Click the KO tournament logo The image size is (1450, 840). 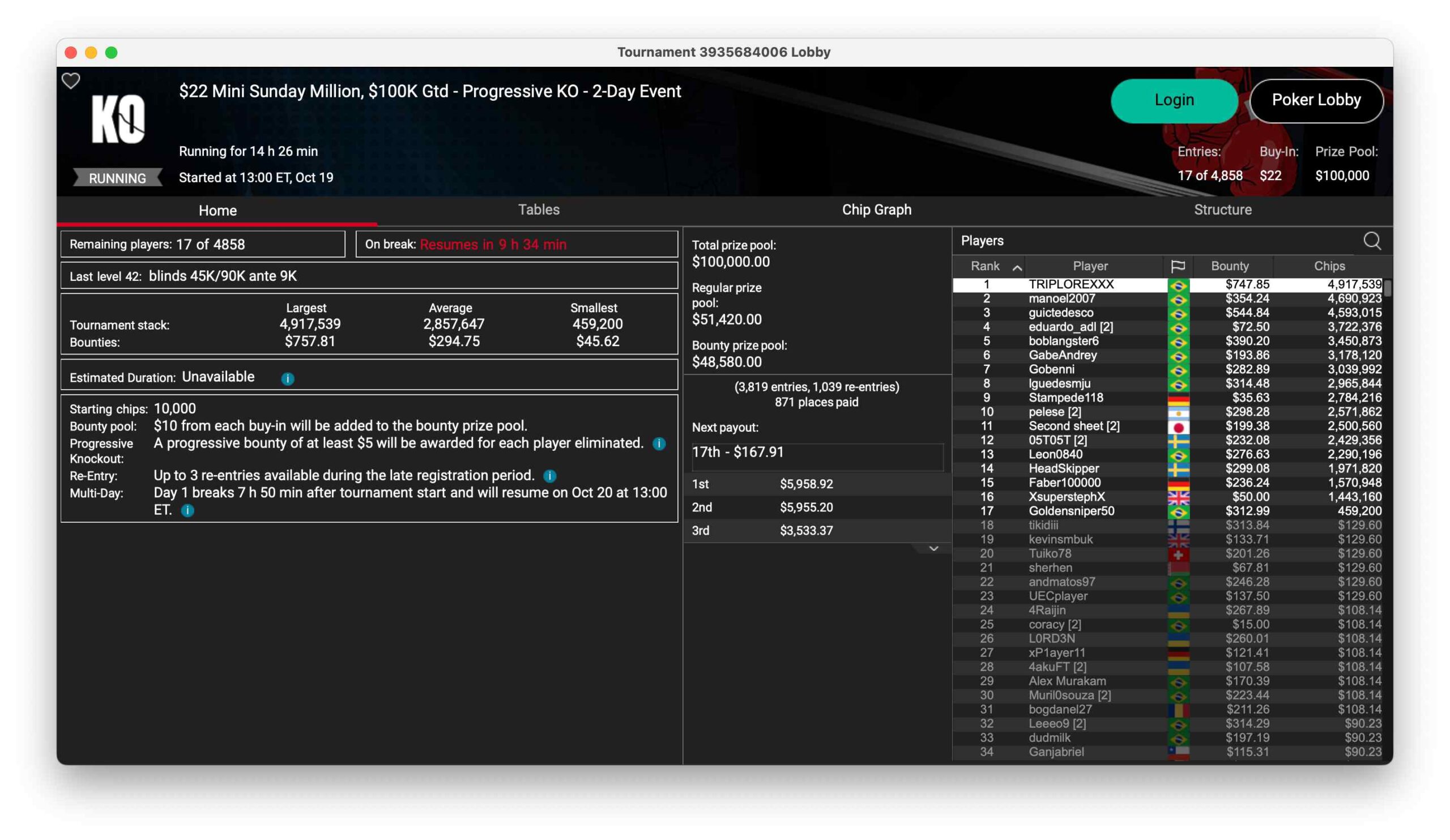pos(118,119)
